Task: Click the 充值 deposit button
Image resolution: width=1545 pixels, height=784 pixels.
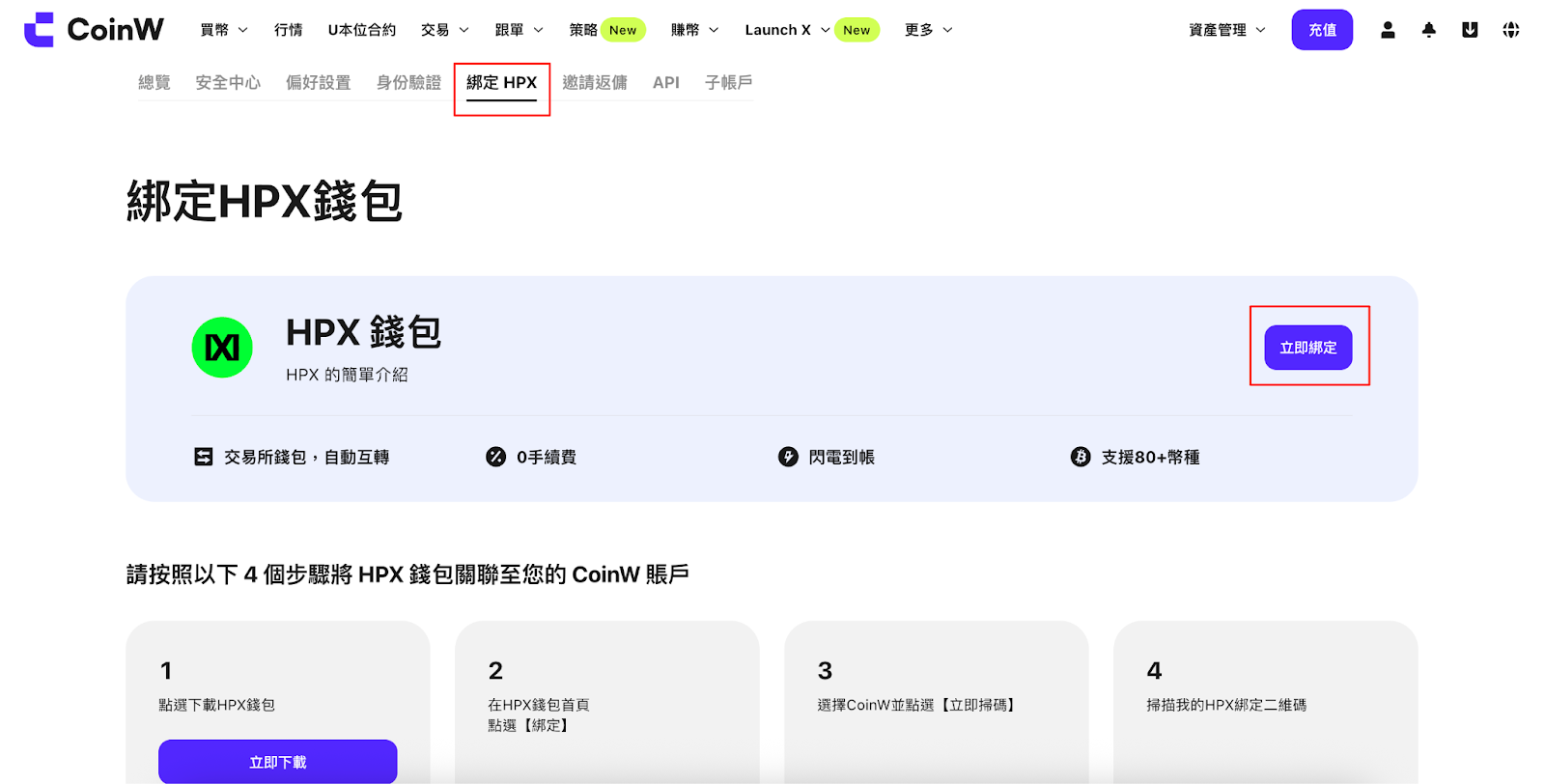Action: tap(1322, 30)
